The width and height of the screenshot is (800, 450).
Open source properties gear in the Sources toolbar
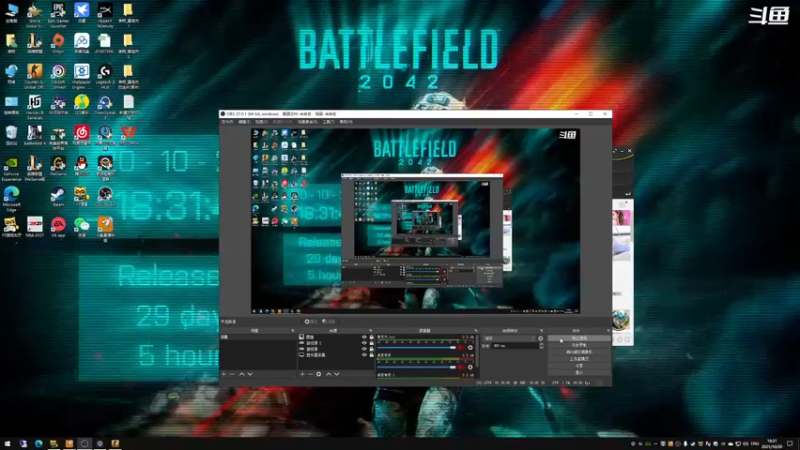[319, 374]
